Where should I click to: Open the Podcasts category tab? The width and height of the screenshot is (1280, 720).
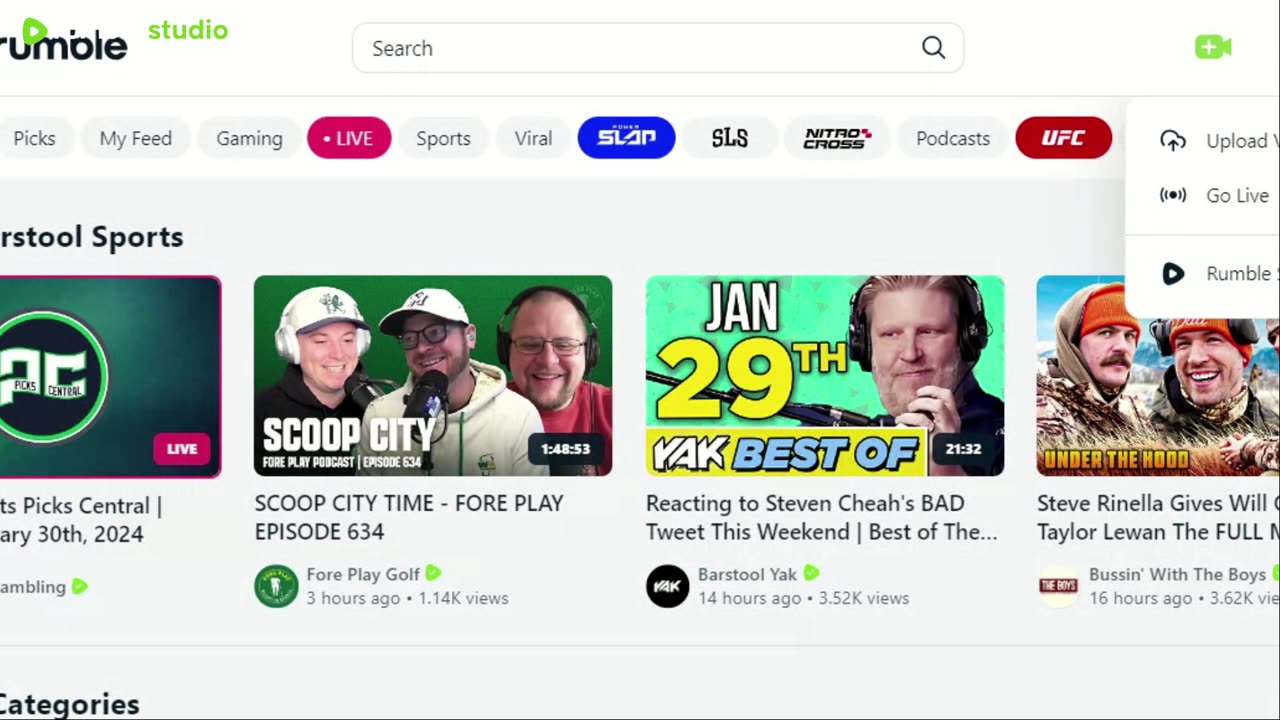point(953,138)
